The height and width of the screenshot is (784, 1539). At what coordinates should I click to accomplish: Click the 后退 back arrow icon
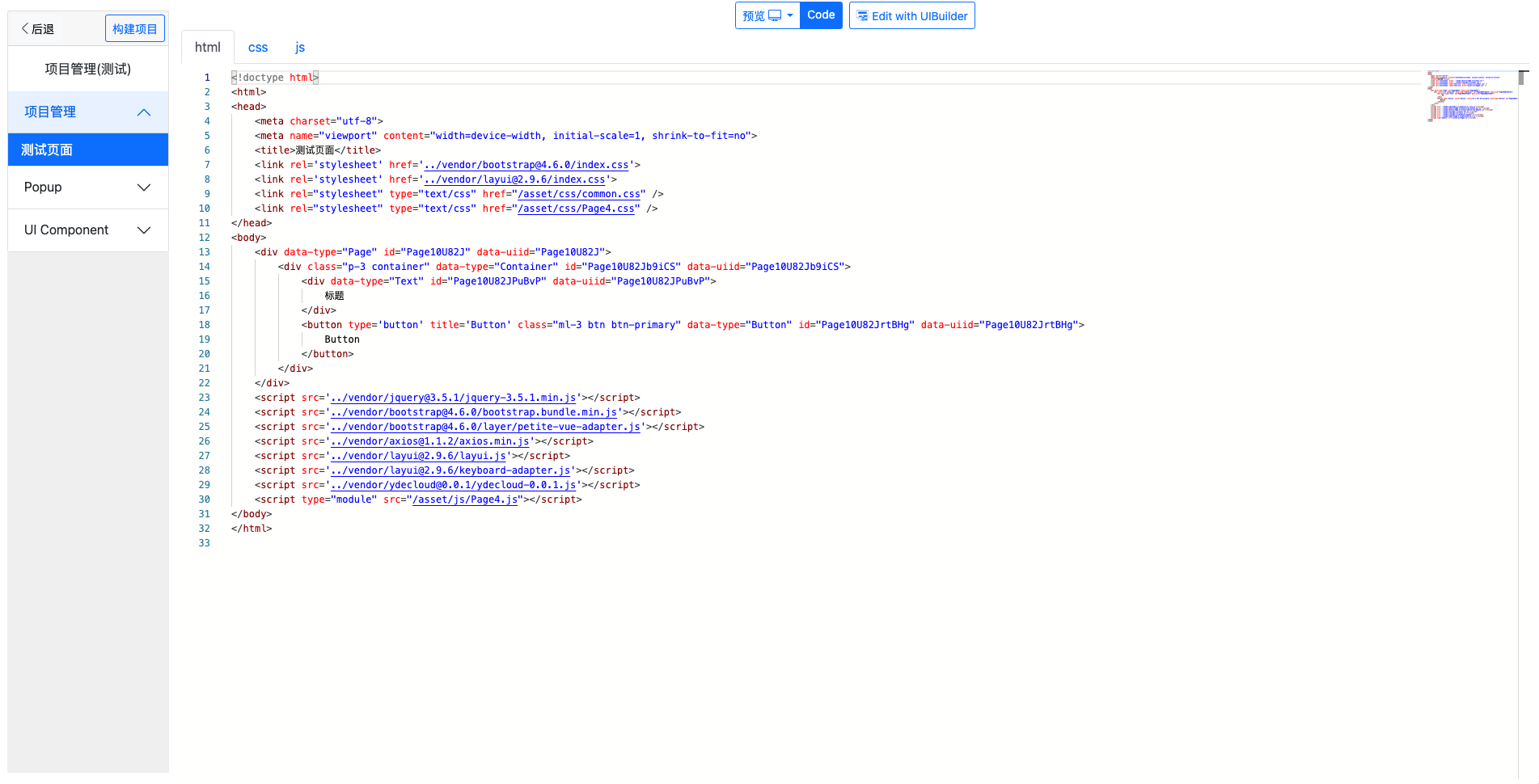pyautogui.click(x=25, y=29)
